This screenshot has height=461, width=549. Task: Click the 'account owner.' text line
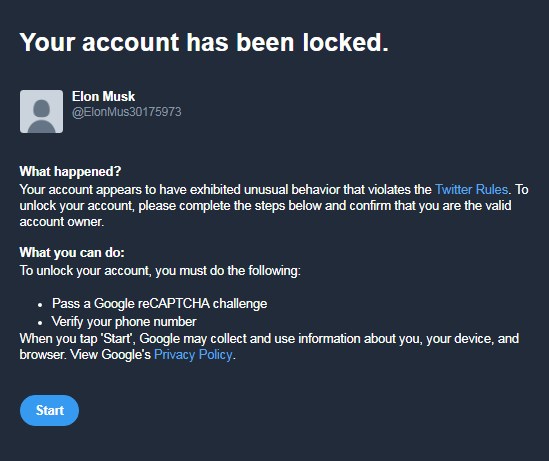[x=62, y=222]
